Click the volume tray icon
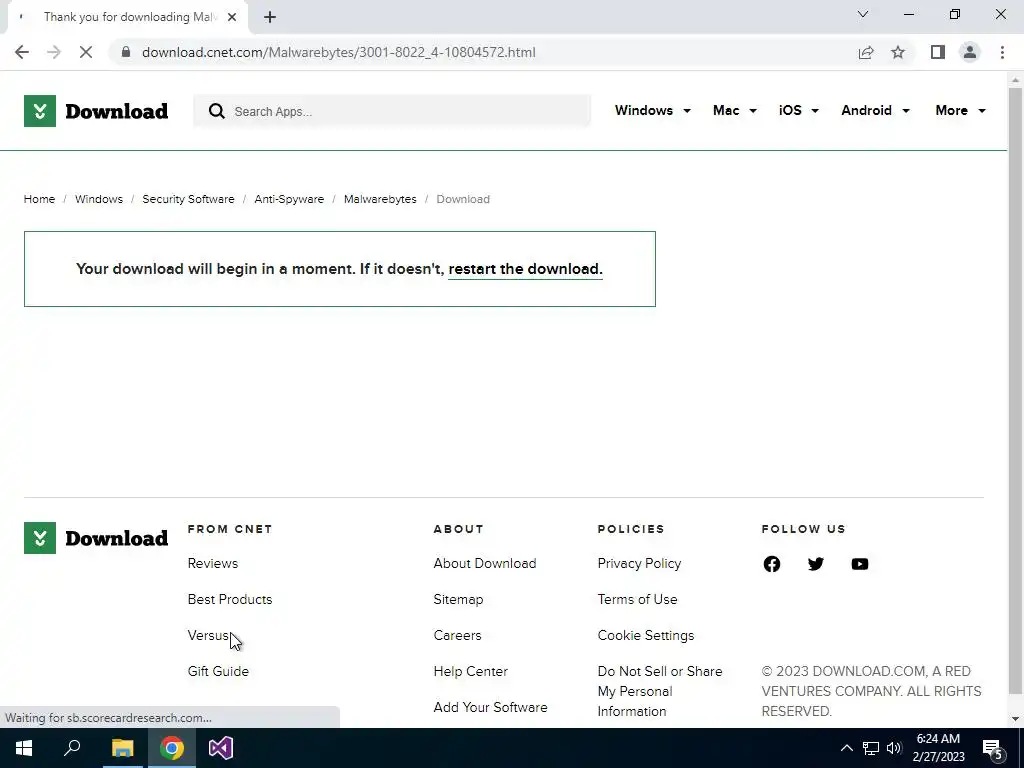This screenshot has width=1024, height=768. click(894, 748)
